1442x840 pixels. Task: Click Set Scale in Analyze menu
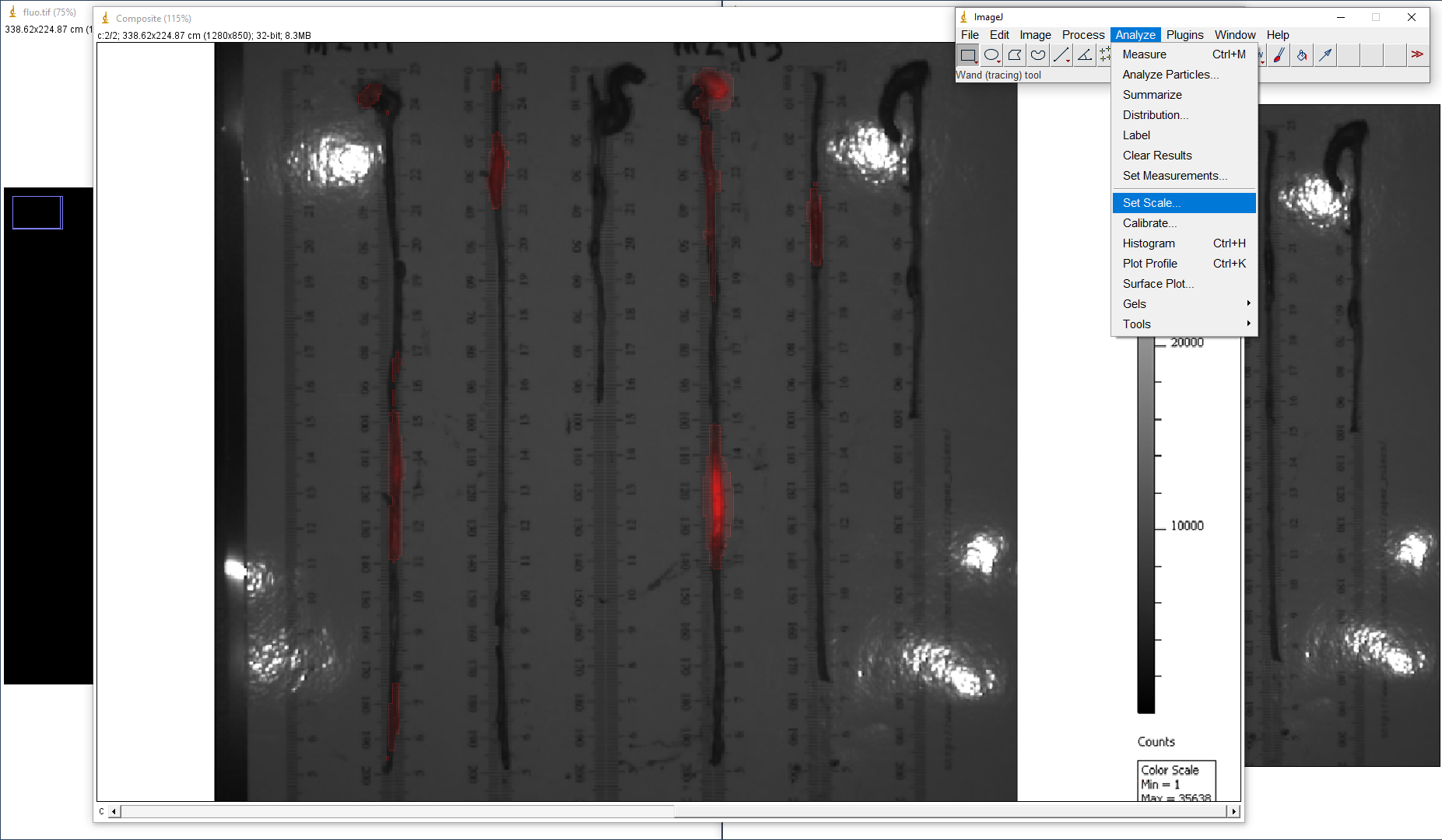(x=1184, y=203)
